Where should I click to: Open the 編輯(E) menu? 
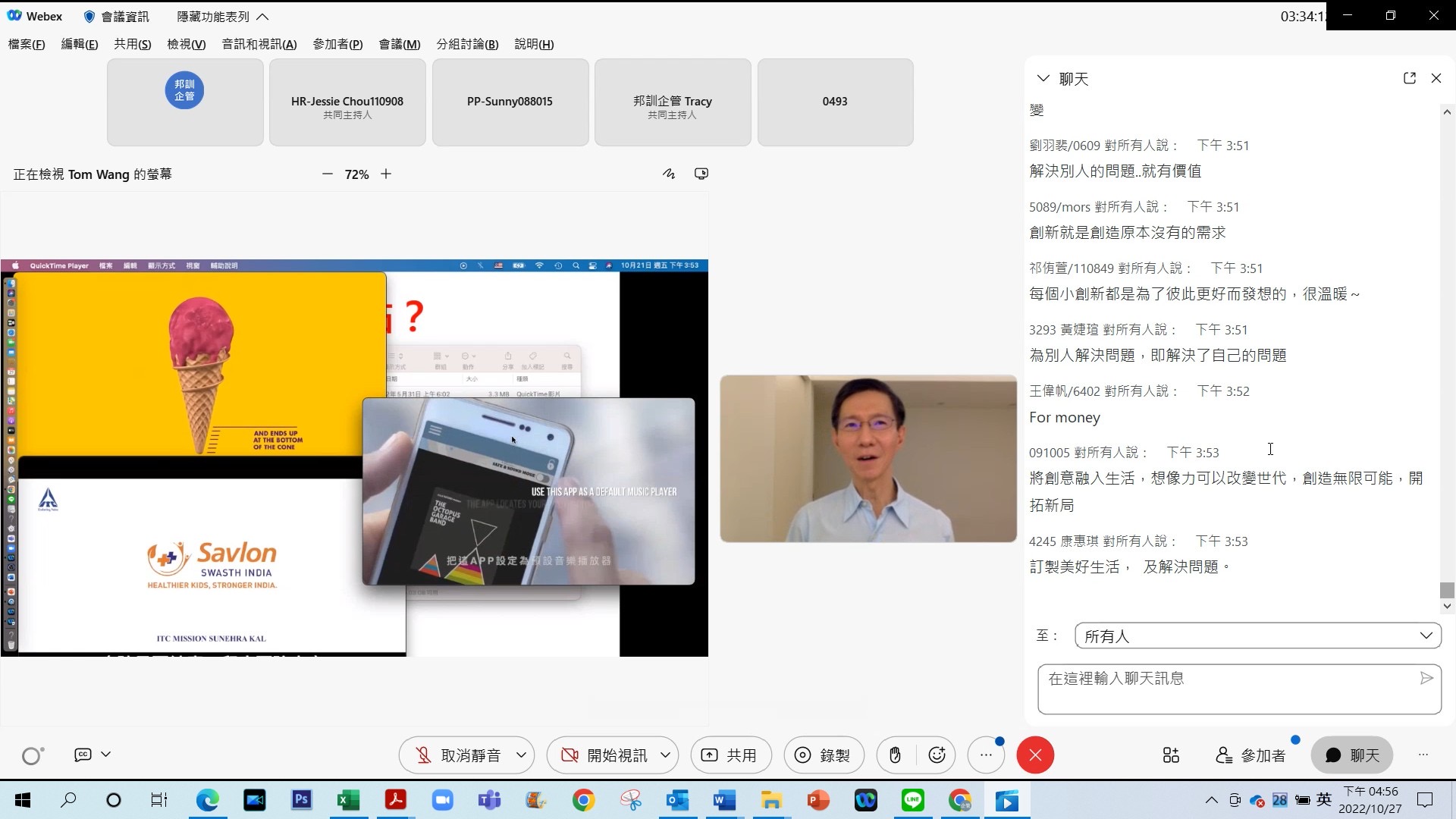(x=80, y=44)
